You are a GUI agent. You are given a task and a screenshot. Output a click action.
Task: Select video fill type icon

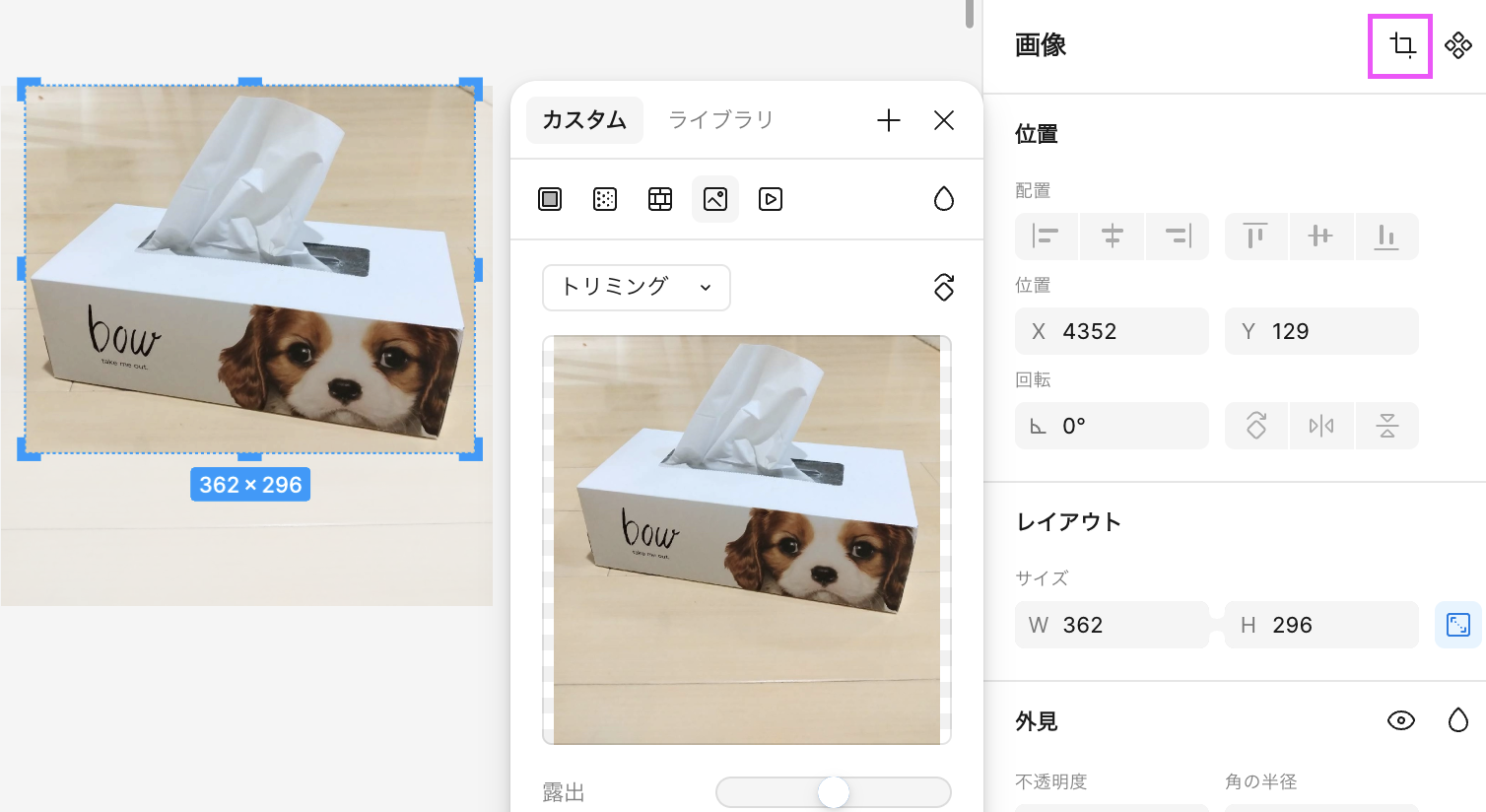click(771, 199)
